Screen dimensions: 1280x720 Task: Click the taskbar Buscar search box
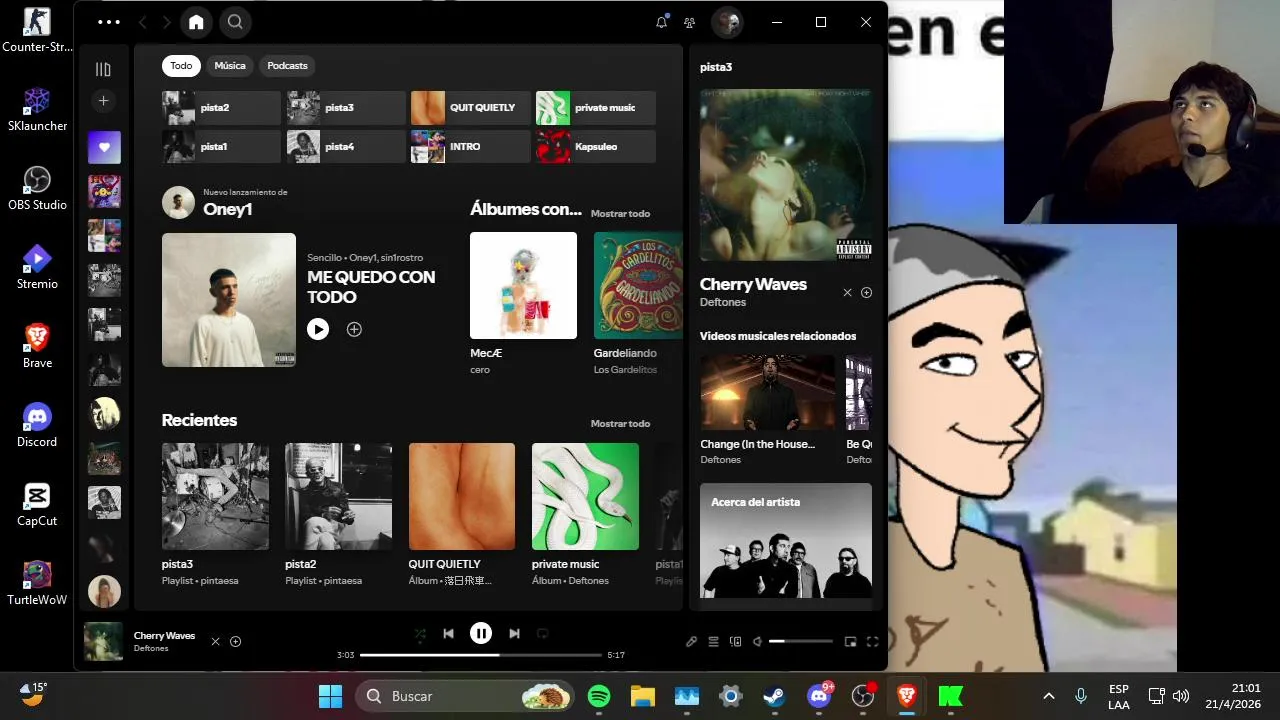pos(466,696)
